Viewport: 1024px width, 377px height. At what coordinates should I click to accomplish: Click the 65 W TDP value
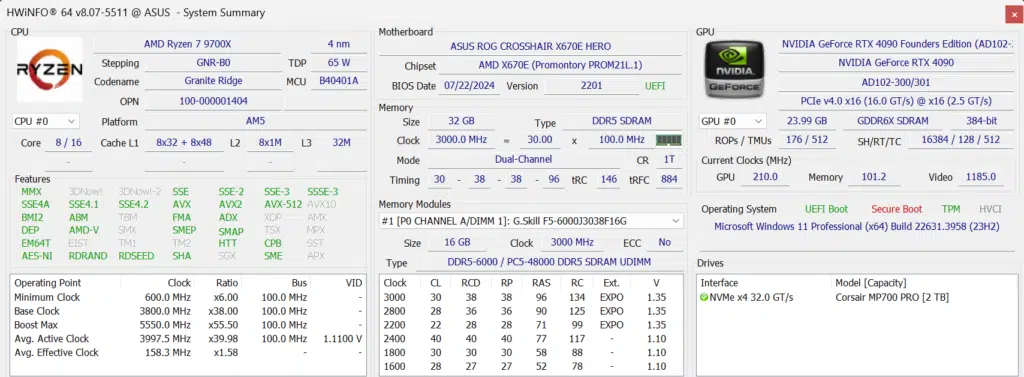[339, 63]
